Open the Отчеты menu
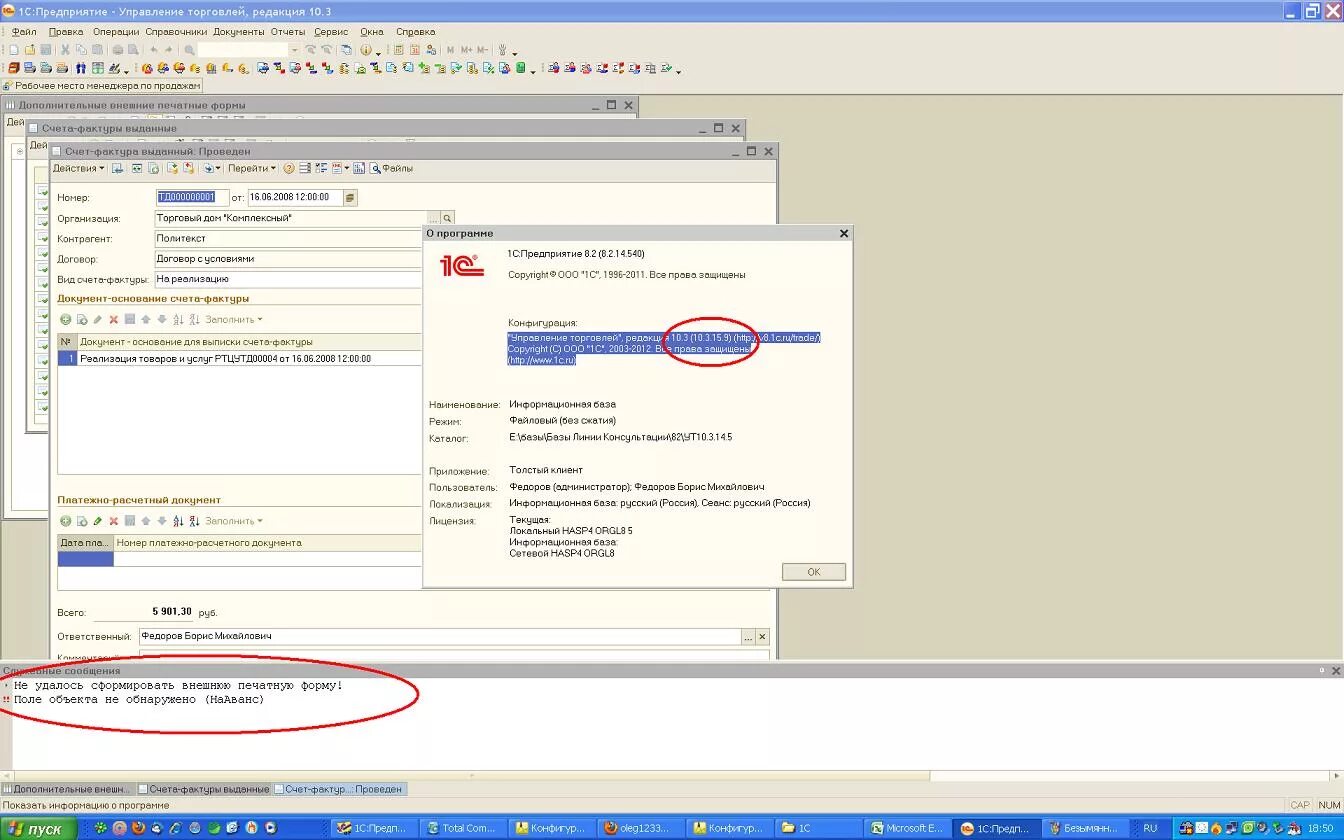This screenshot has height=840, width=1344. [x=288, y=32]
